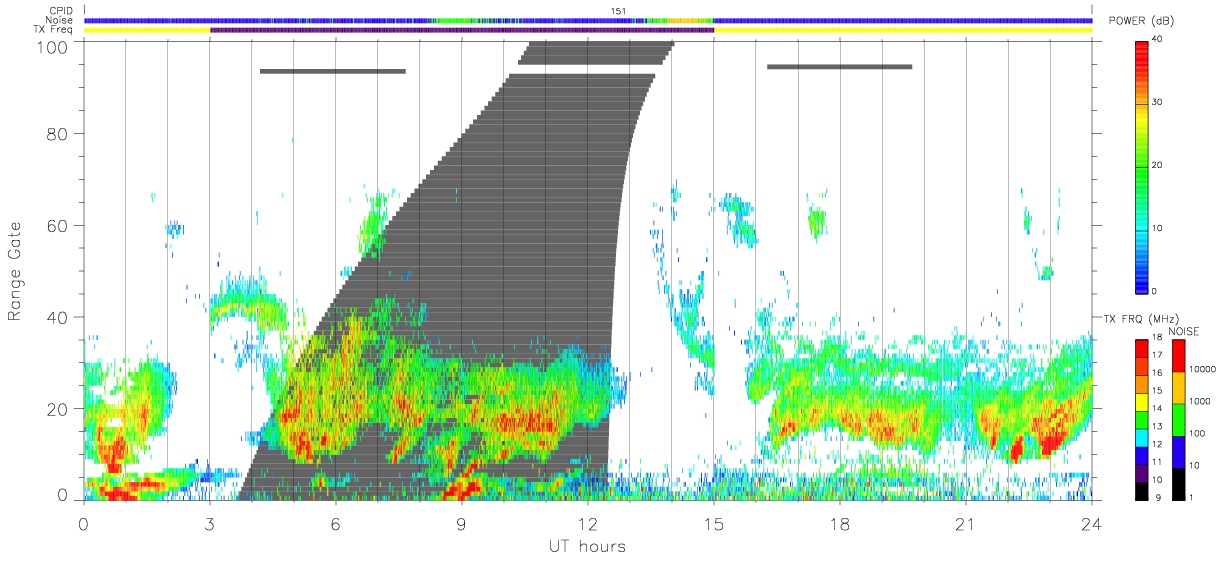Screen dimensions: 1228x567
Task: Click the 12 tick on the UT hours axis
Action: point(587,523)
